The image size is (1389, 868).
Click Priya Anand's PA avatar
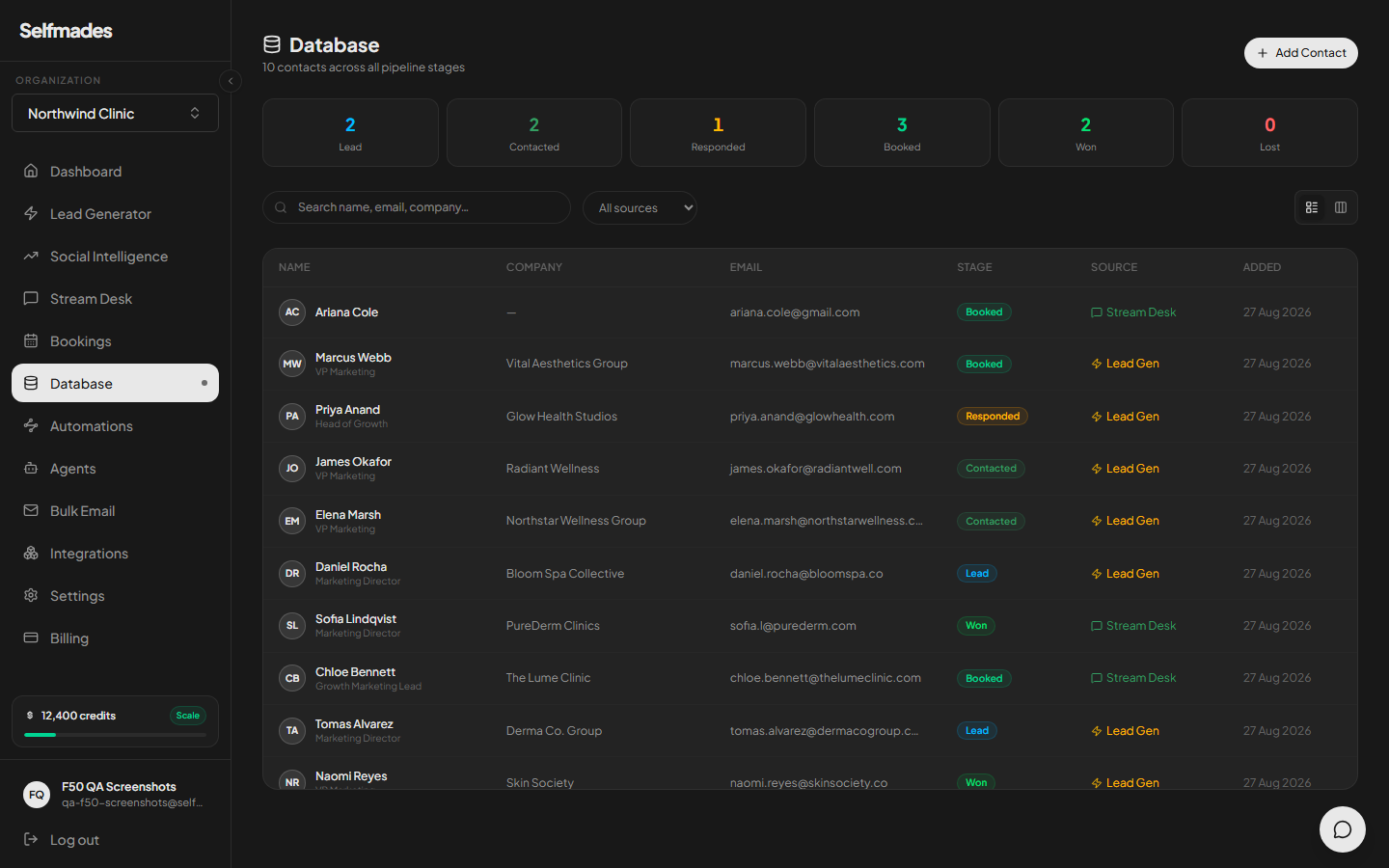point(292,417)
